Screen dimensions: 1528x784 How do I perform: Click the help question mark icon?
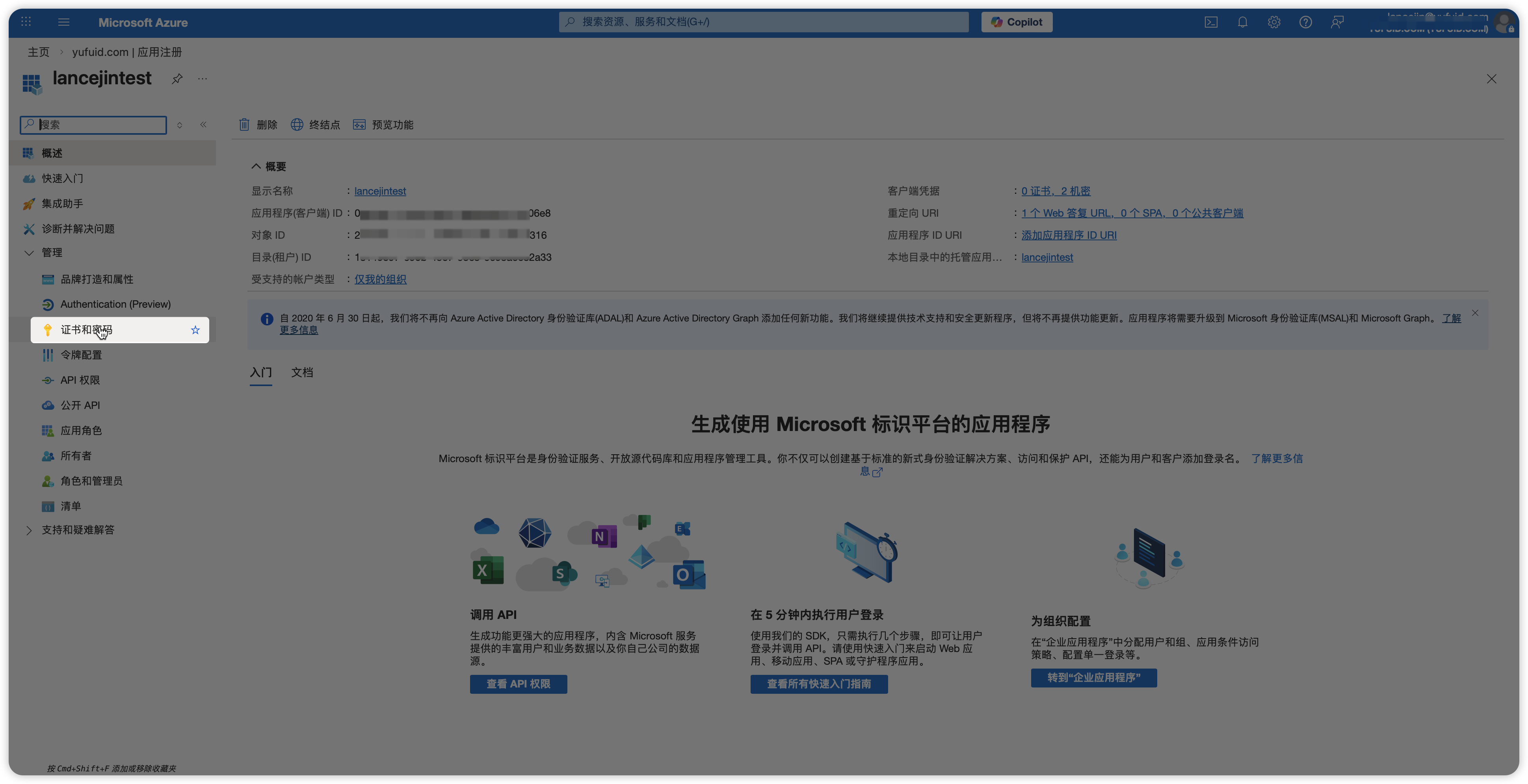pyautogui.click(x=1305, y=22)
